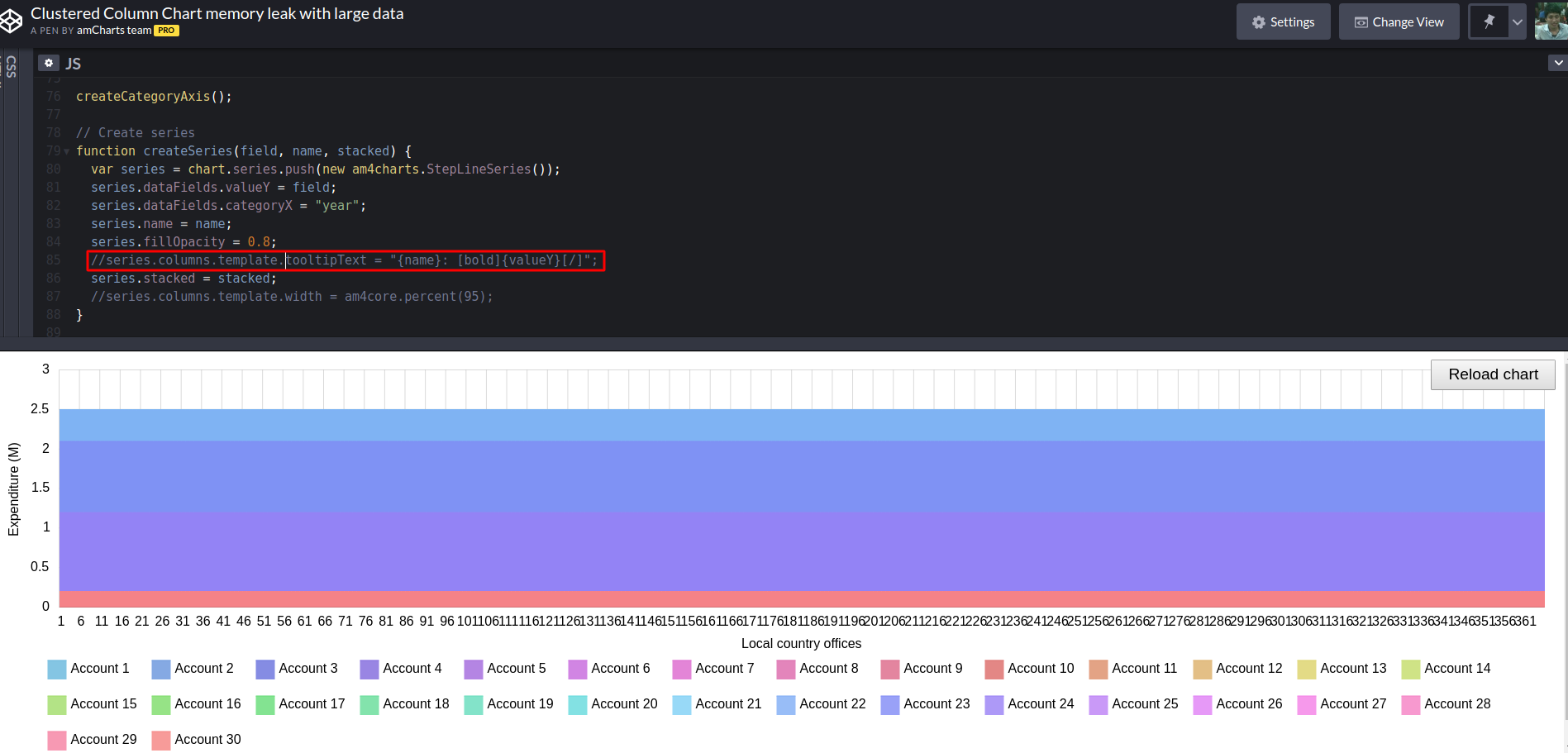Click the series.stacked = stacked code line
This screenshot has height=753, width=1568.
183,279
